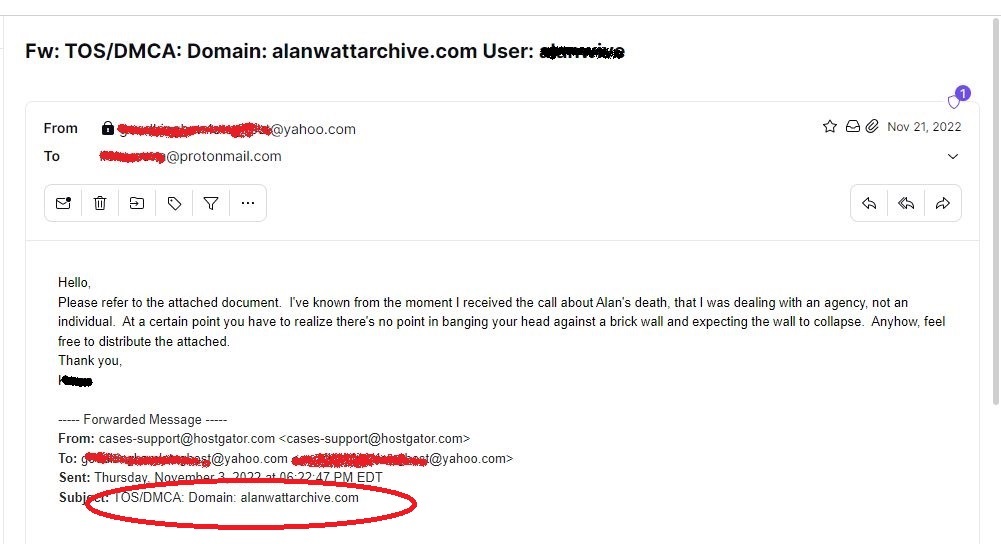Move email to trash

click(100, 203)
